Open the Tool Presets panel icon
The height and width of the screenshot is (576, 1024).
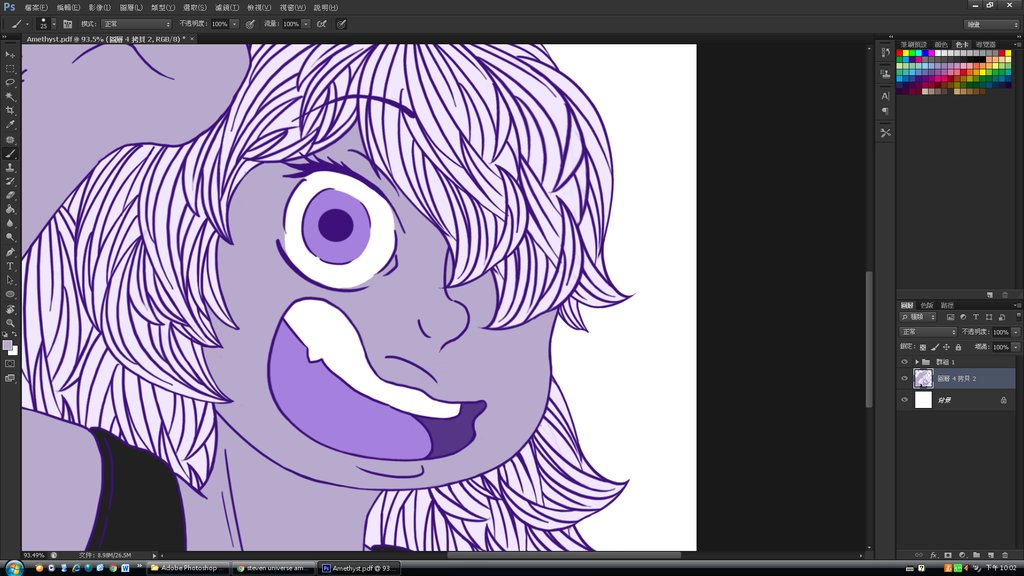pos(886,133)
